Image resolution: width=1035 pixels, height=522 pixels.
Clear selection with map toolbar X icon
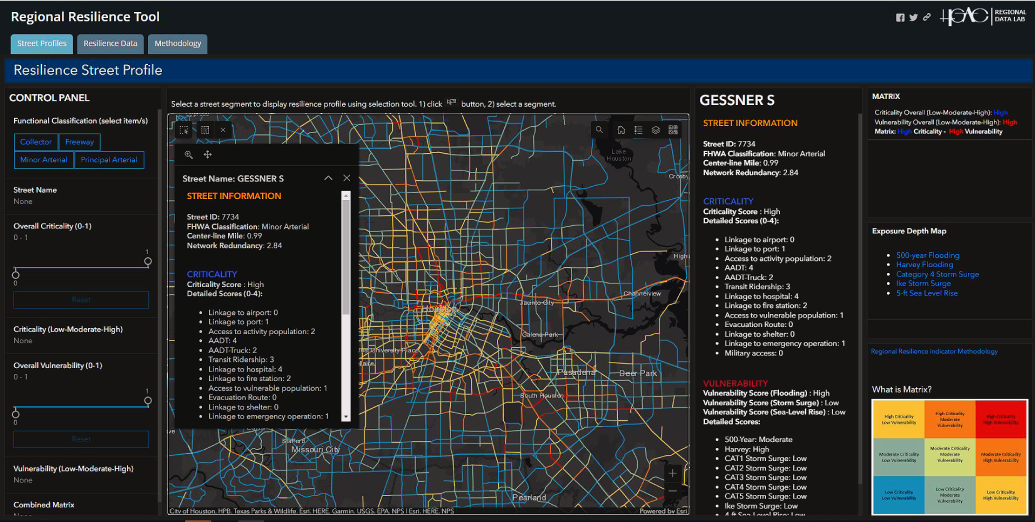click(223, 130)
